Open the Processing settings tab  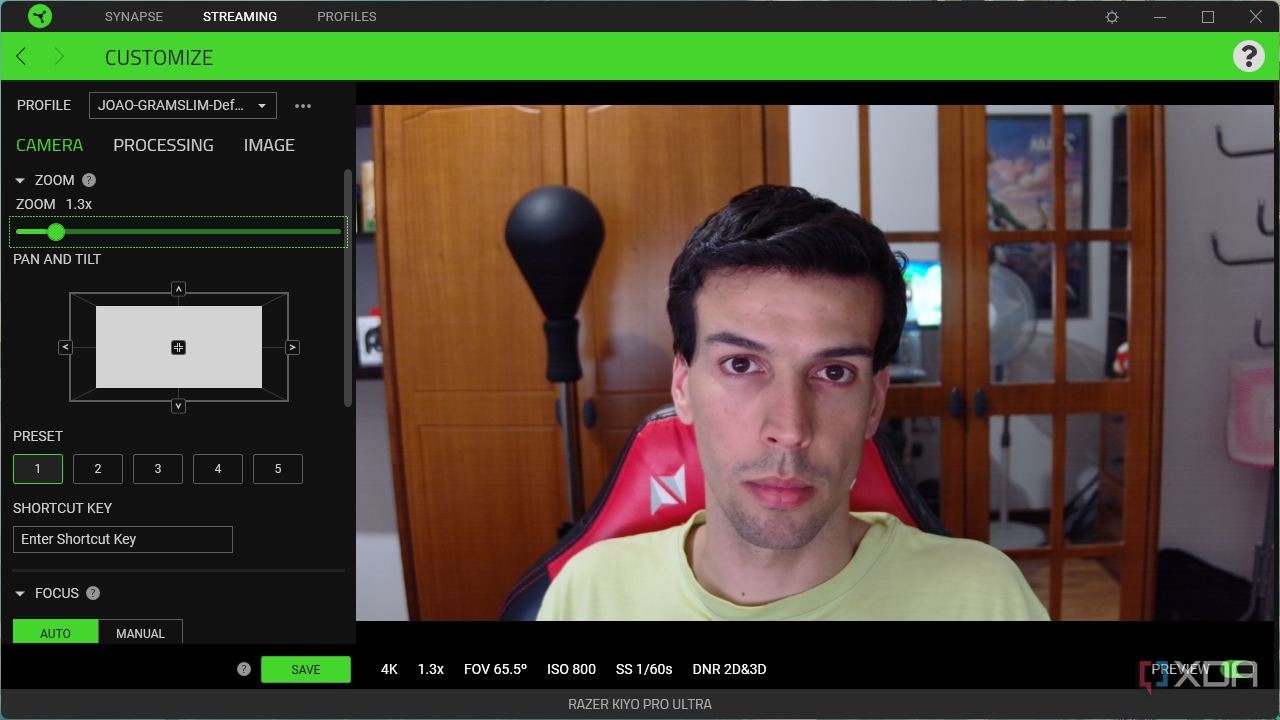pos(163,145)
